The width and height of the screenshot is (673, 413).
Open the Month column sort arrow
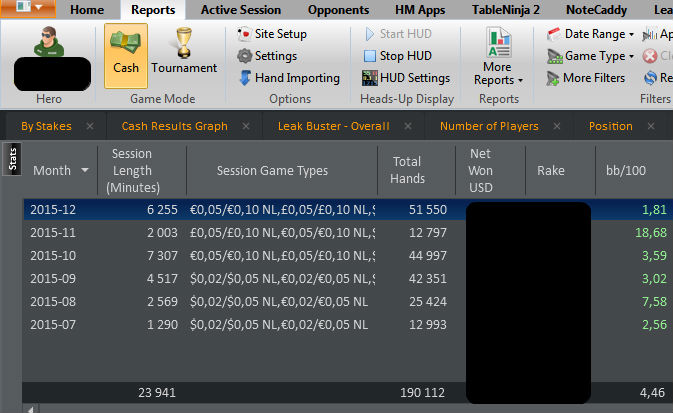coord(85,170)
